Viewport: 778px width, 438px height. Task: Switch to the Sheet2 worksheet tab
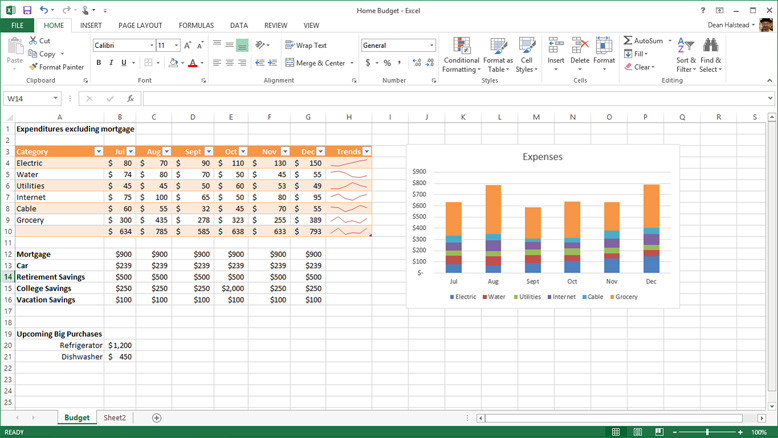(x=115, y=417)
